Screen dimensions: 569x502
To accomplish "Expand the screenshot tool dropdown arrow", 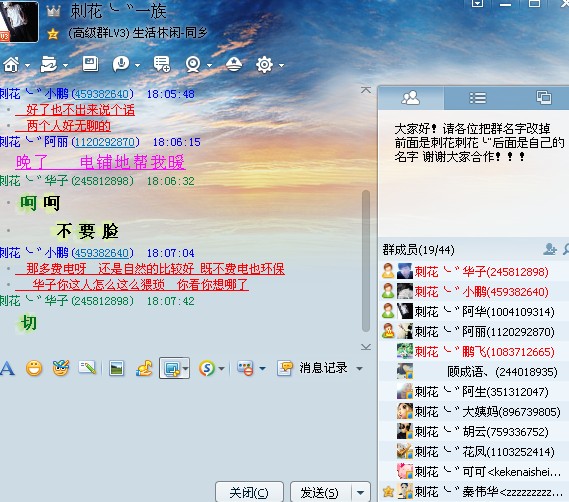I will 185,368.
